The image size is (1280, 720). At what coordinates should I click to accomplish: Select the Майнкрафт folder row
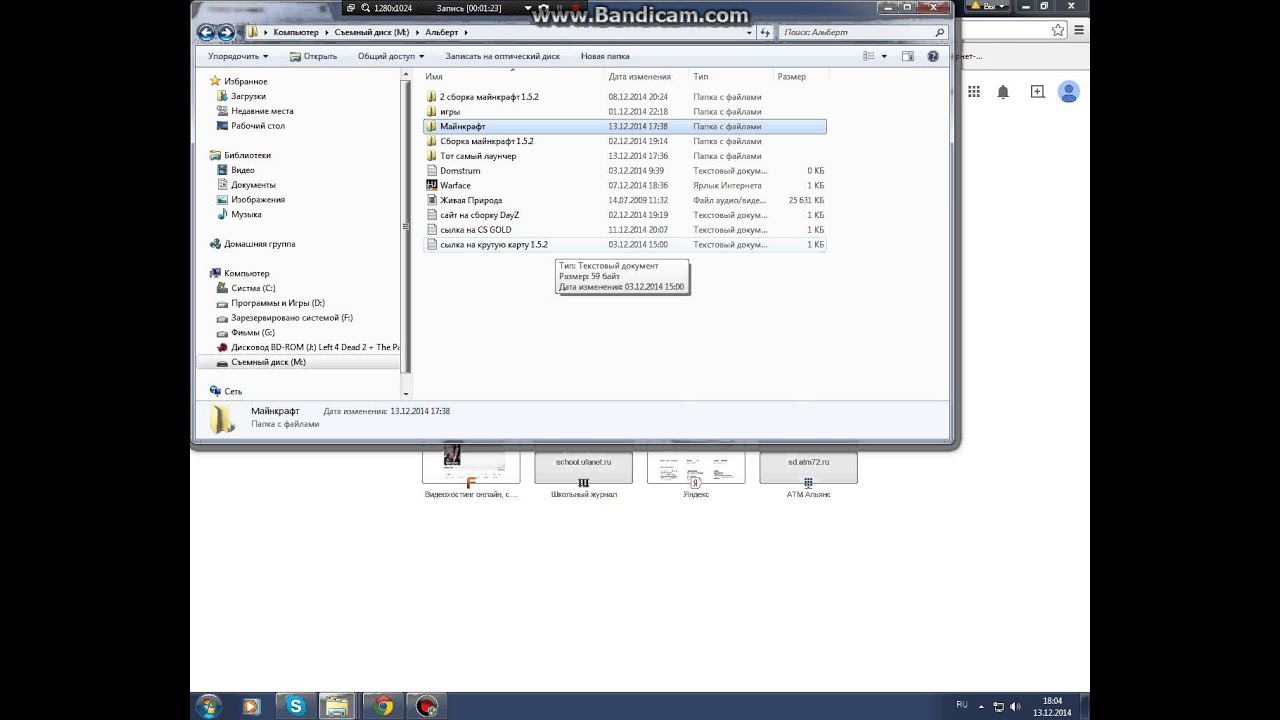625,126
